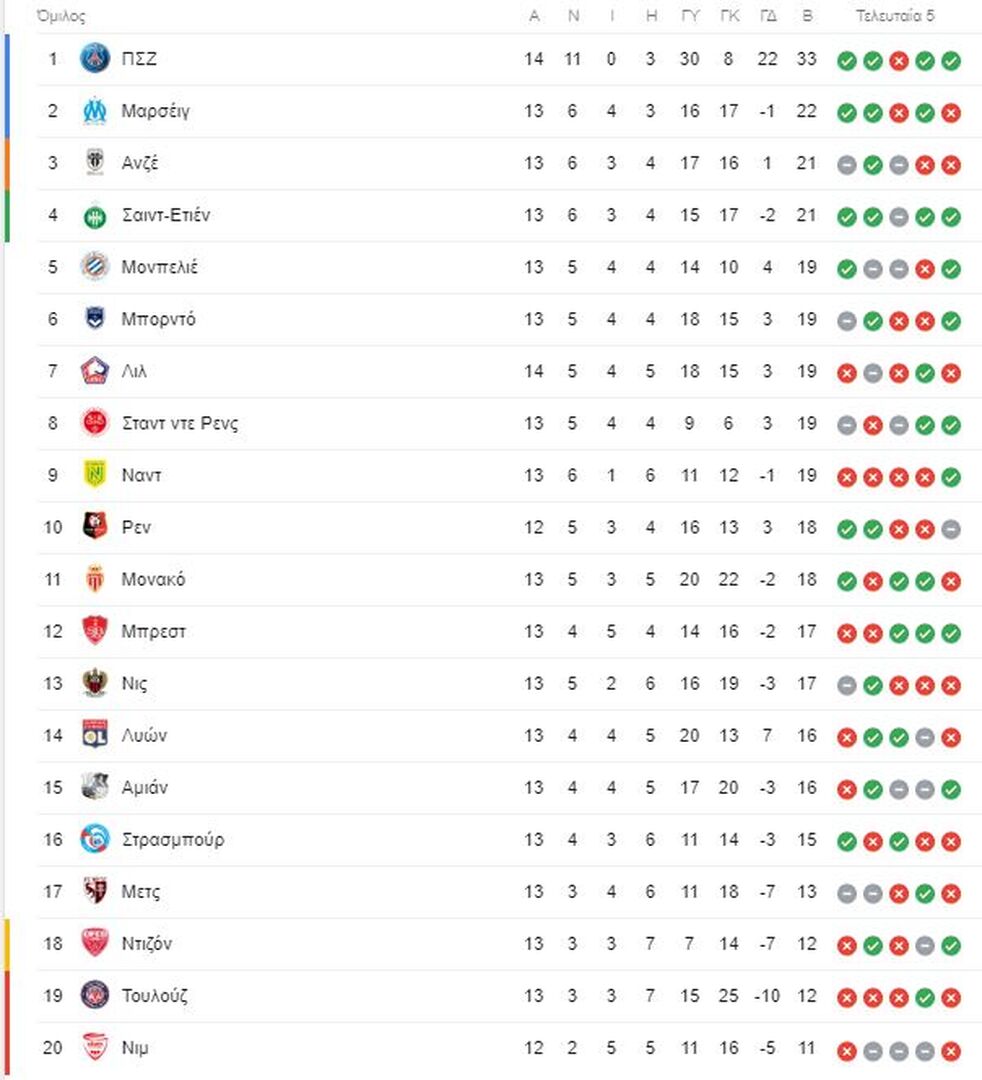Viewport: 982px width, 1080px height.
Task: Click the ΓΔ goal difference header
Action: (x=768, y=16)
